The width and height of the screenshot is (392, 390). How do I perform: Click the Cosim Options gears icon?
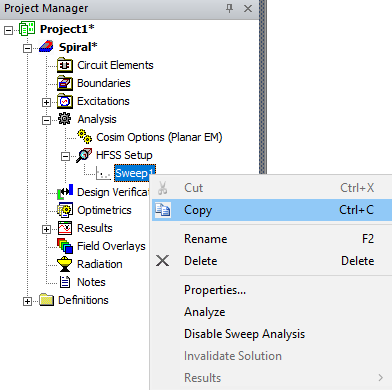[x=85, y=137]
